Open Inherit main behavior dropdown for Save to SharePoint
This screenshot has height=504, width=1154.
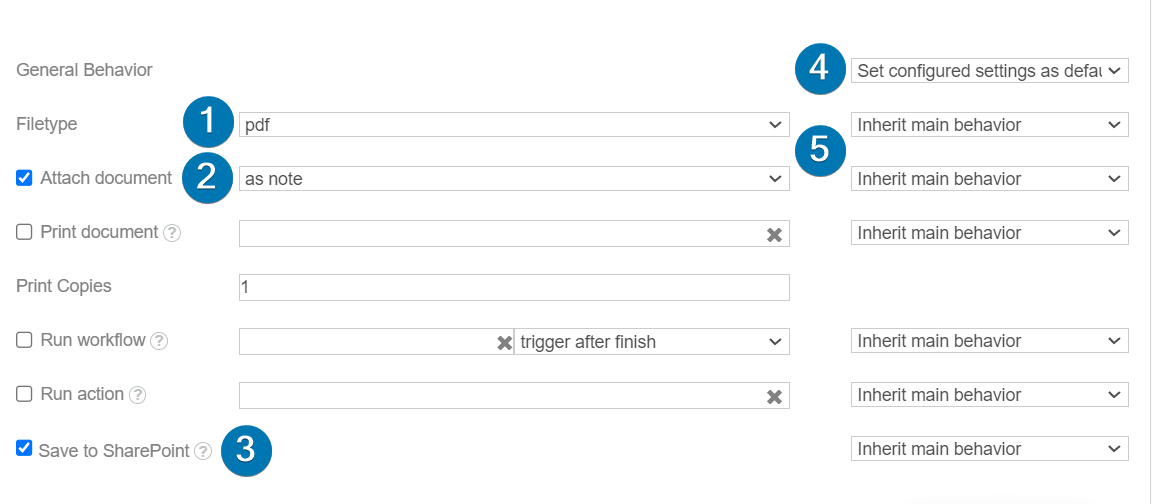(x=989, y=449)
